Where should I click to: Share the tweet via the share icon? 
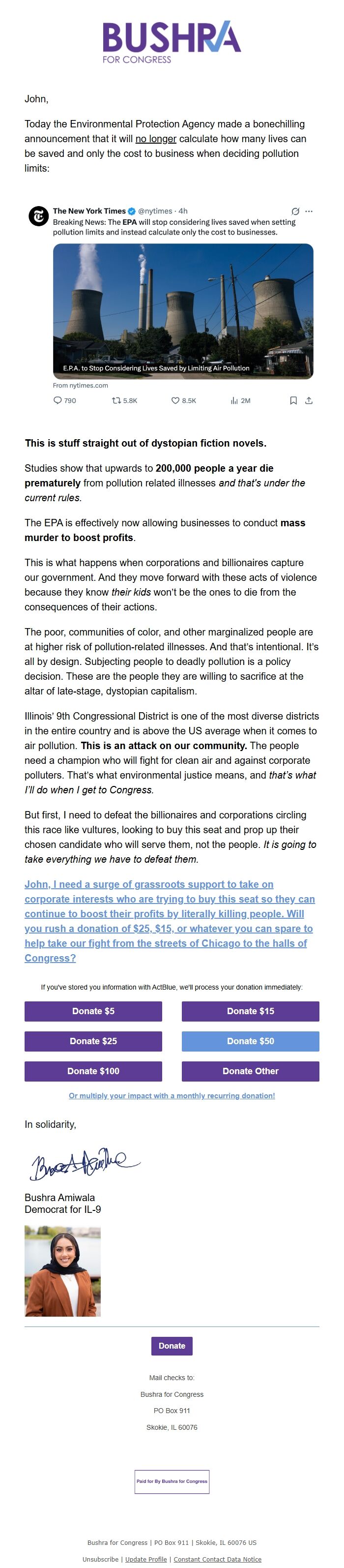tap(310, 400)
